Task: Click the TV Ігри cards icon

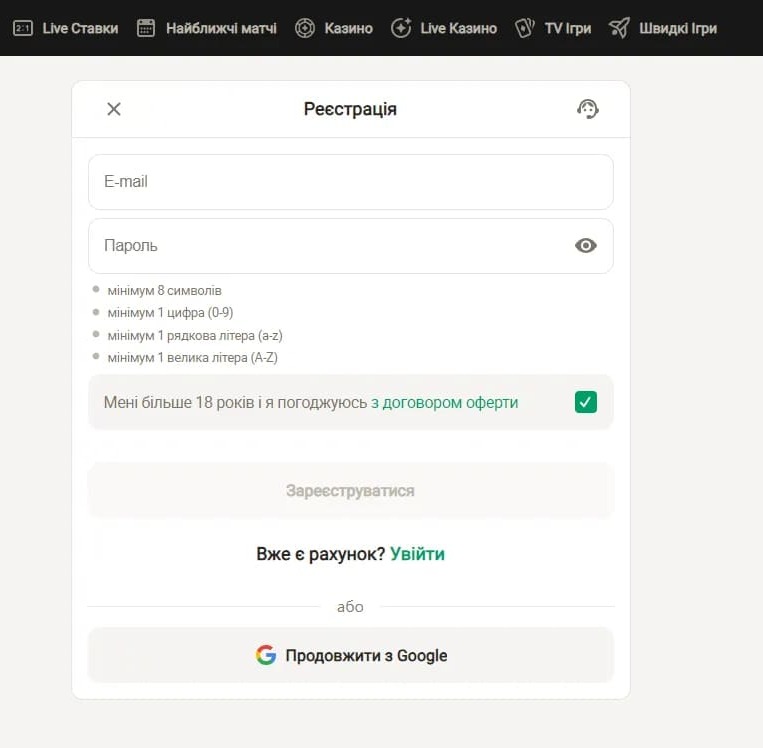Action: point(525,28)
